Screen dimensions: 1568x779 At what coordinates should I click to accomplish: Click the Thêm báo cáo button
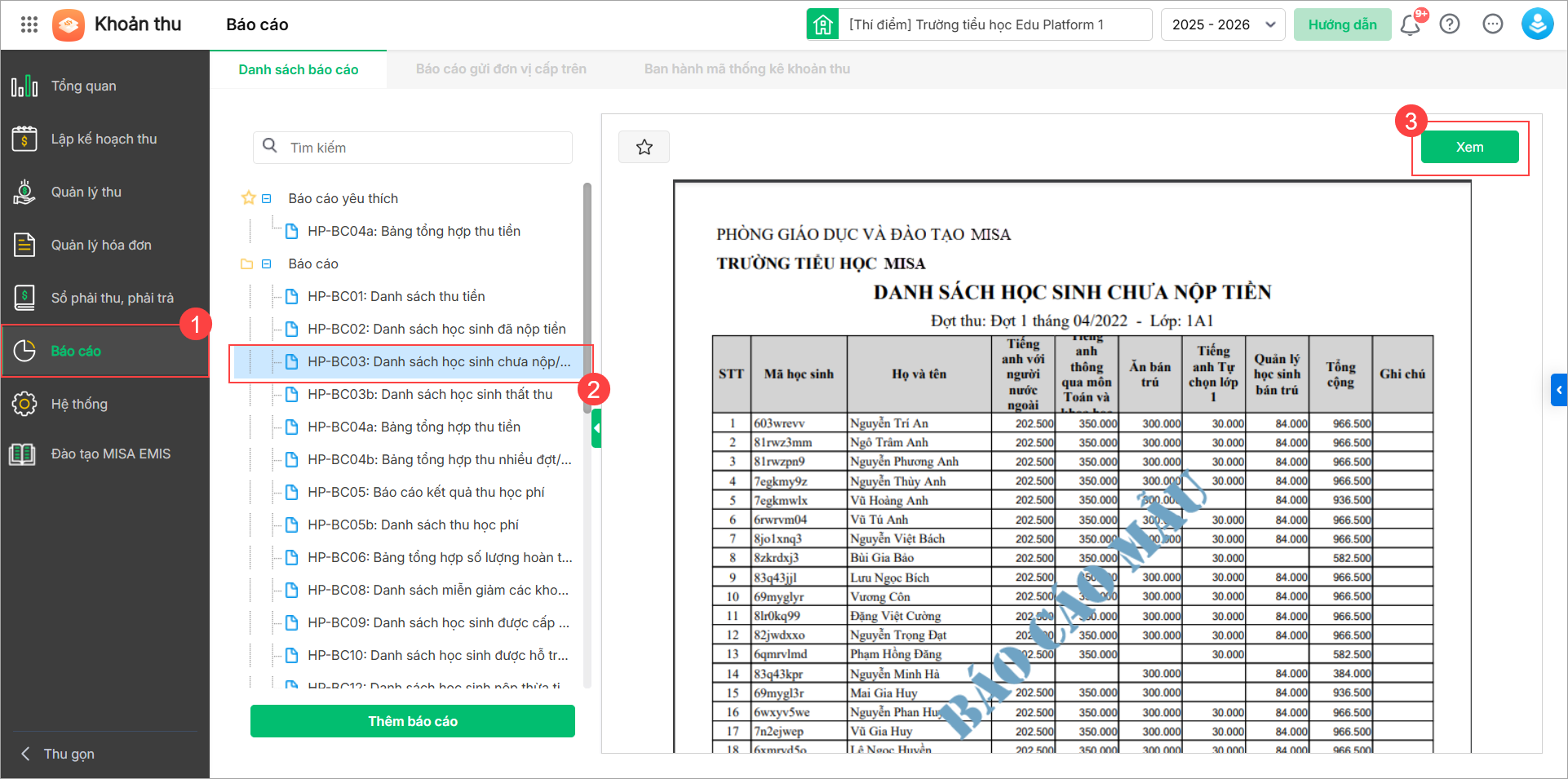(412, 721)
